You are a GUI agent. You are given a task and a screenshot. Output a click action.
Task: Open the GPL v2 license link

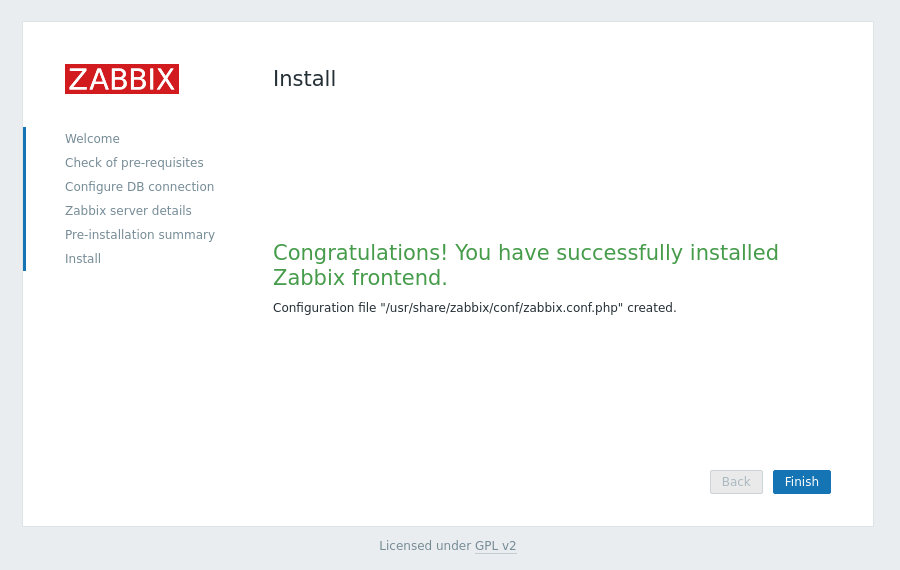pyautogui.click(x=495, y=545)
